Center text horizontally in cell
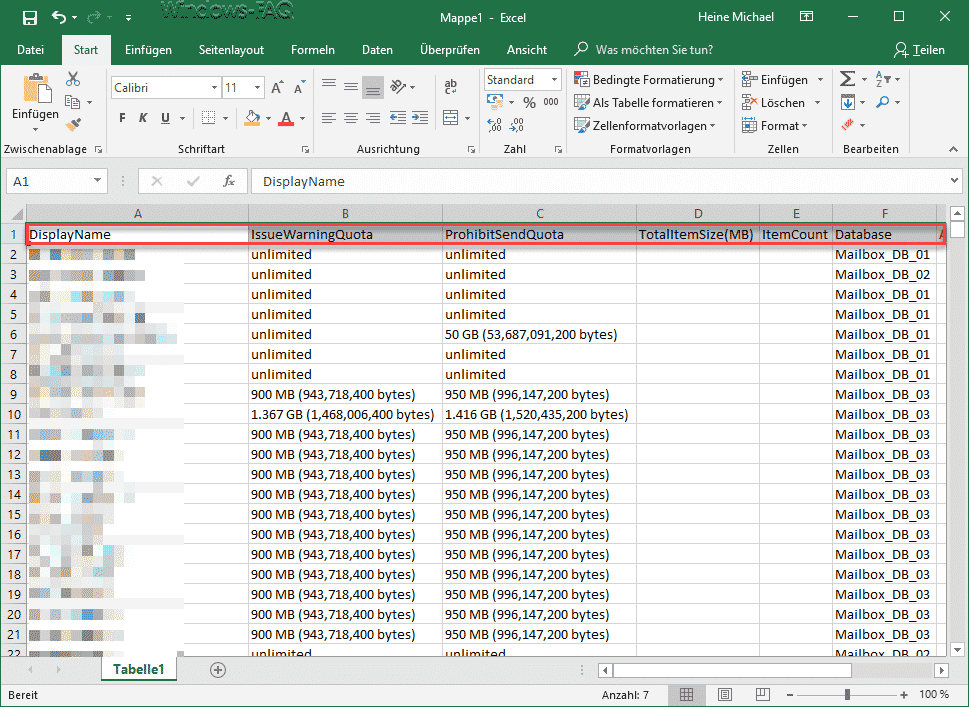969x707 pixels. click(351, 117)
